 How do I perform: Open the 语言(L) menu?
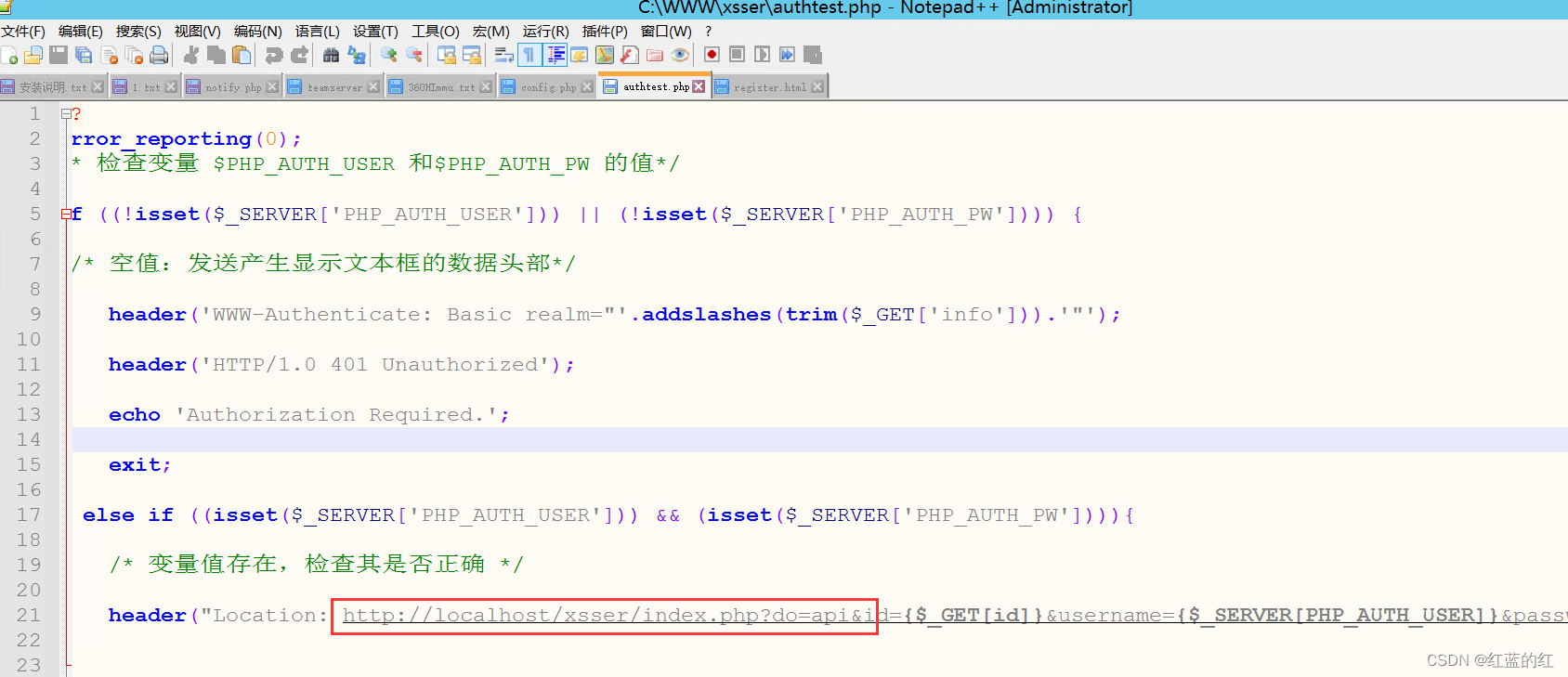click(x=318, y=32)
